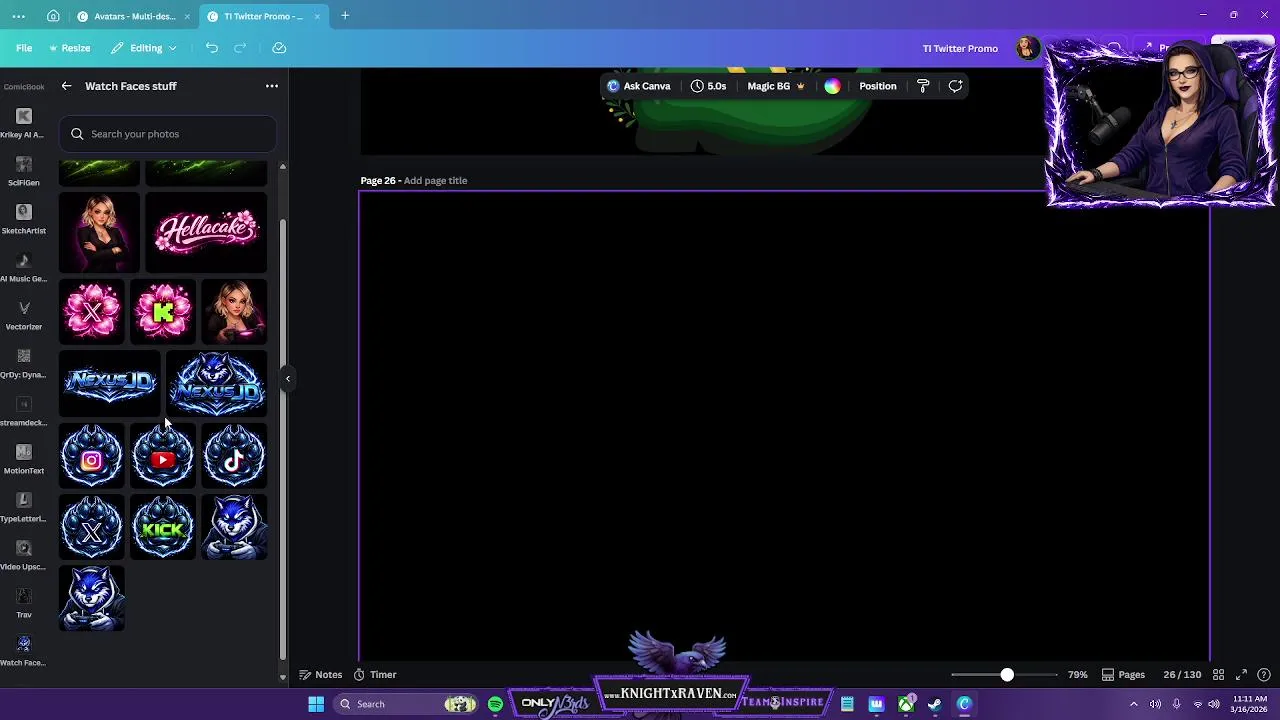The height and width of the screenshot is (720, 1280).
Task: Start the Timer
Action: [375, 675]
